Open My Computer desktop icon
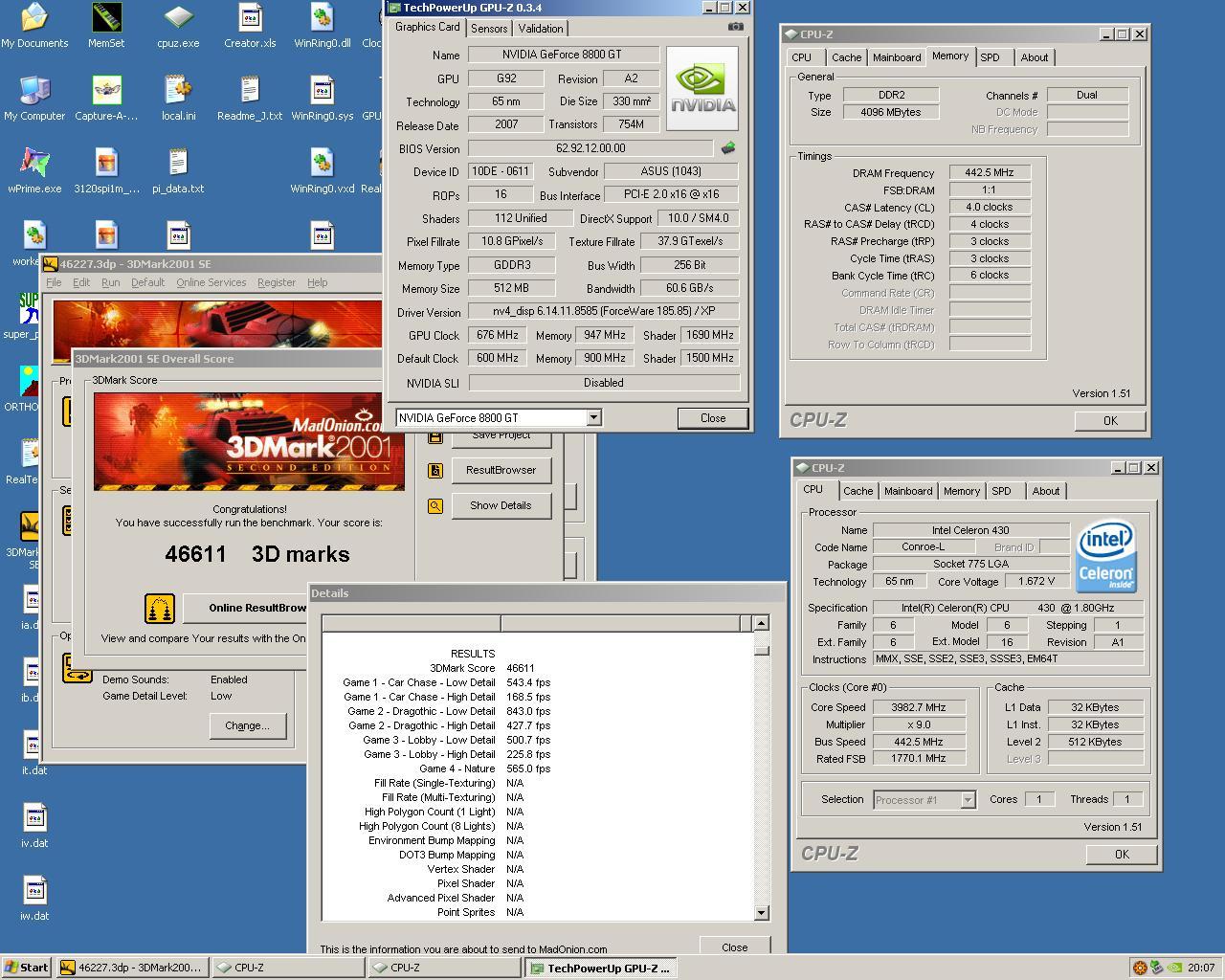Screen dimensions: 1225x980 34,99
